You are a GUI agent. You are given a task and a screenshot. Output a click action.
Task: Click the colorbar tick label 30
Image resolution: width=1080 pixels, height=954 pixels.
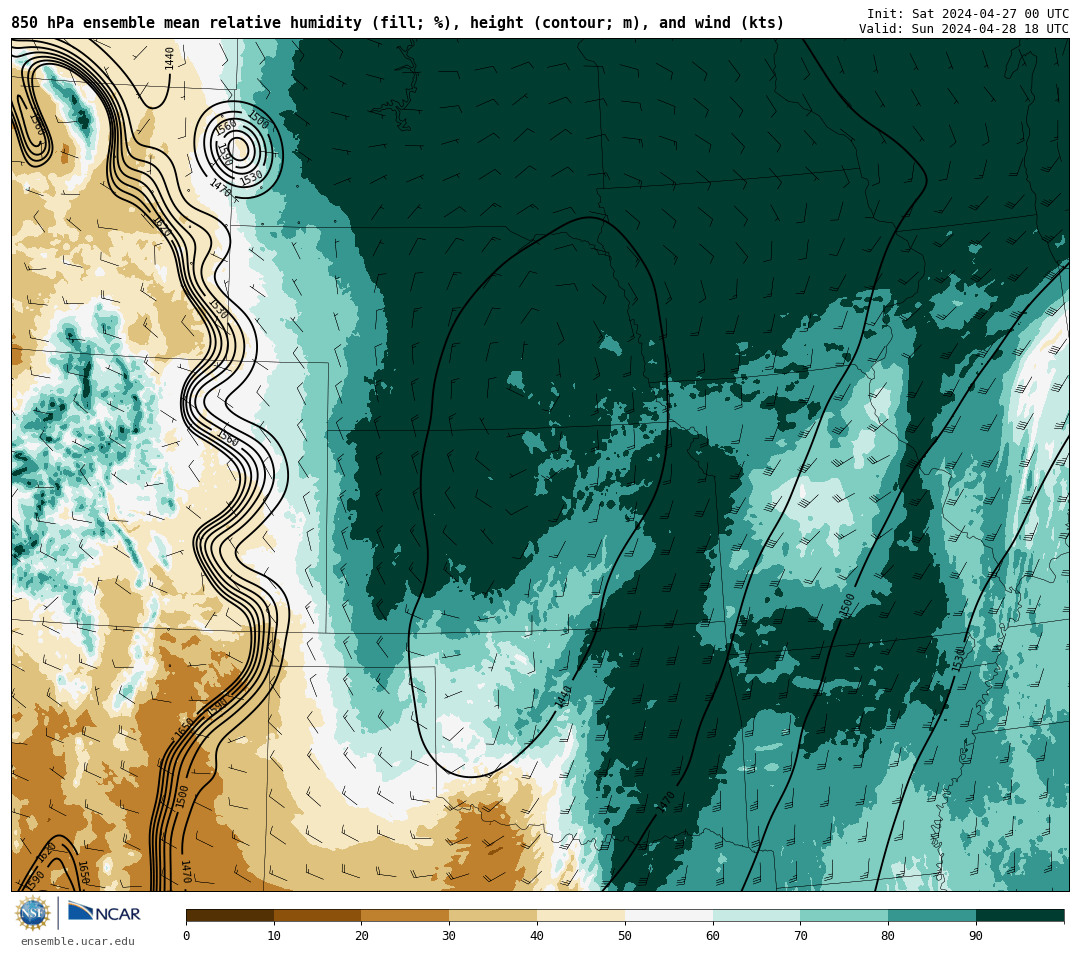[449, 935]
